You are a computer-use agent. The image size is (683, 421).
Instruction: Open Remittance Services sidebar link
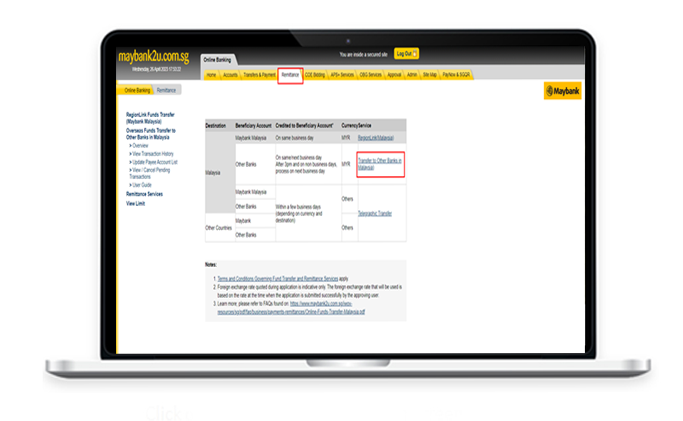(144, 194)
